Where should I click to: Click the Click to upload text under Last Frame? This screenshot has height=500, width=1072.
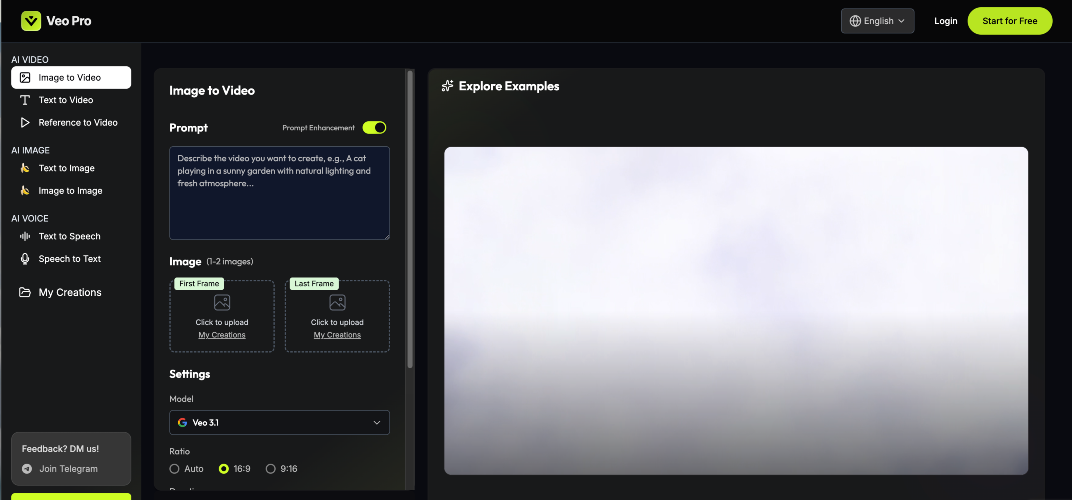[337, 322]
